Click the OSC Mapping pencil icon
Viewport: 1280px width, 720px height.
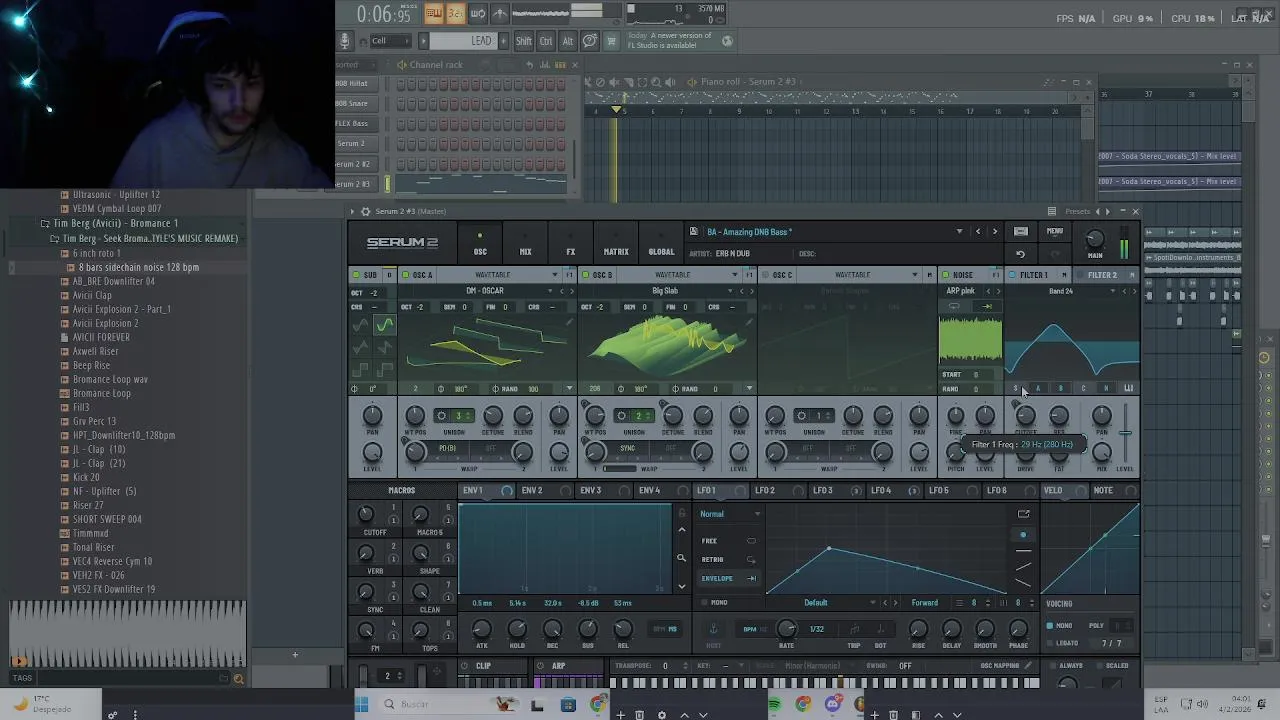pyautogui.click(x=1027, y=666)
